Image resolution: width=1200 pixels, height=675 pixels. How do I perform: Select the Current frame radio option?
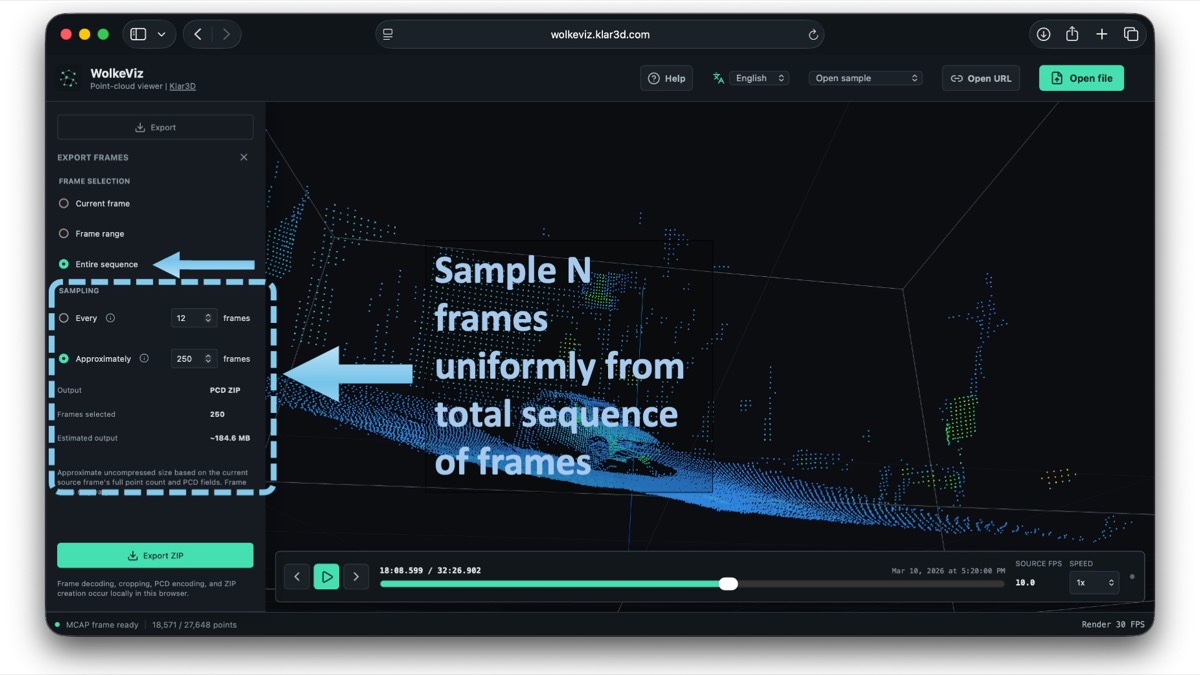[64, 203]
